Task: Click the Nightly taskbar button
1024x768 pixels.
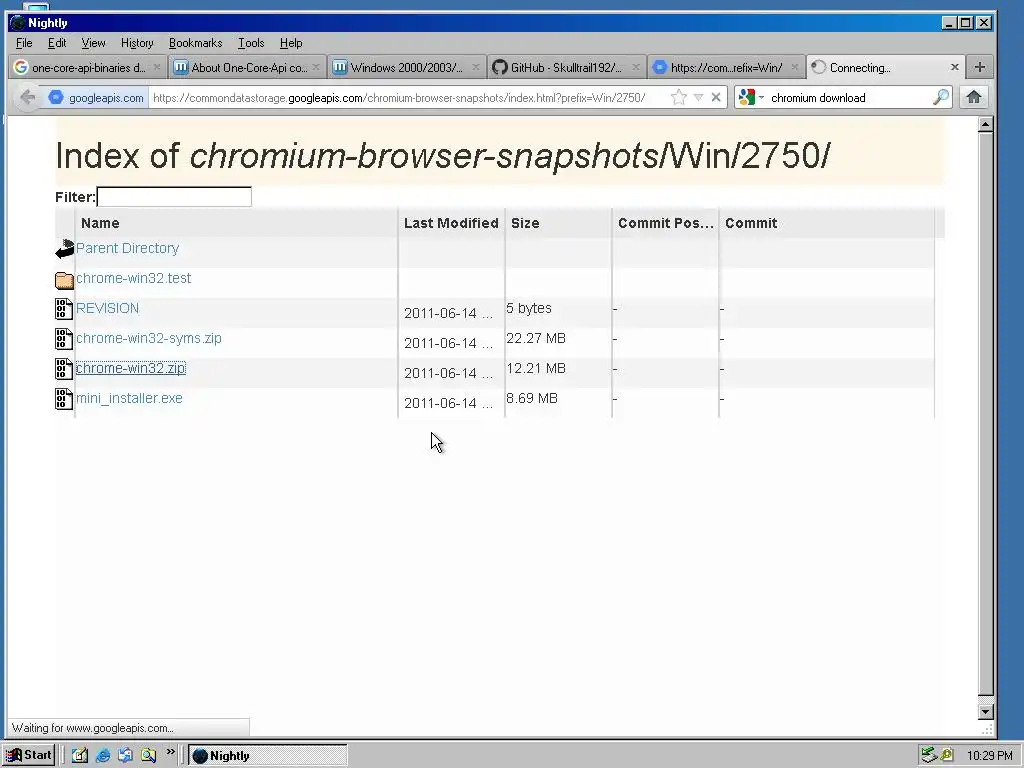Action: pos(268,756)
